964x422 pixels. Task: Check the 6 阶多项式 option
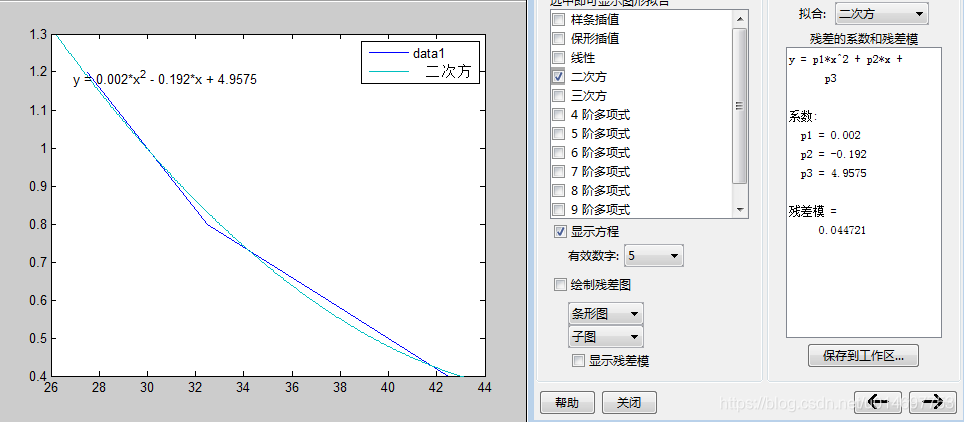click(x=559, y=153)
